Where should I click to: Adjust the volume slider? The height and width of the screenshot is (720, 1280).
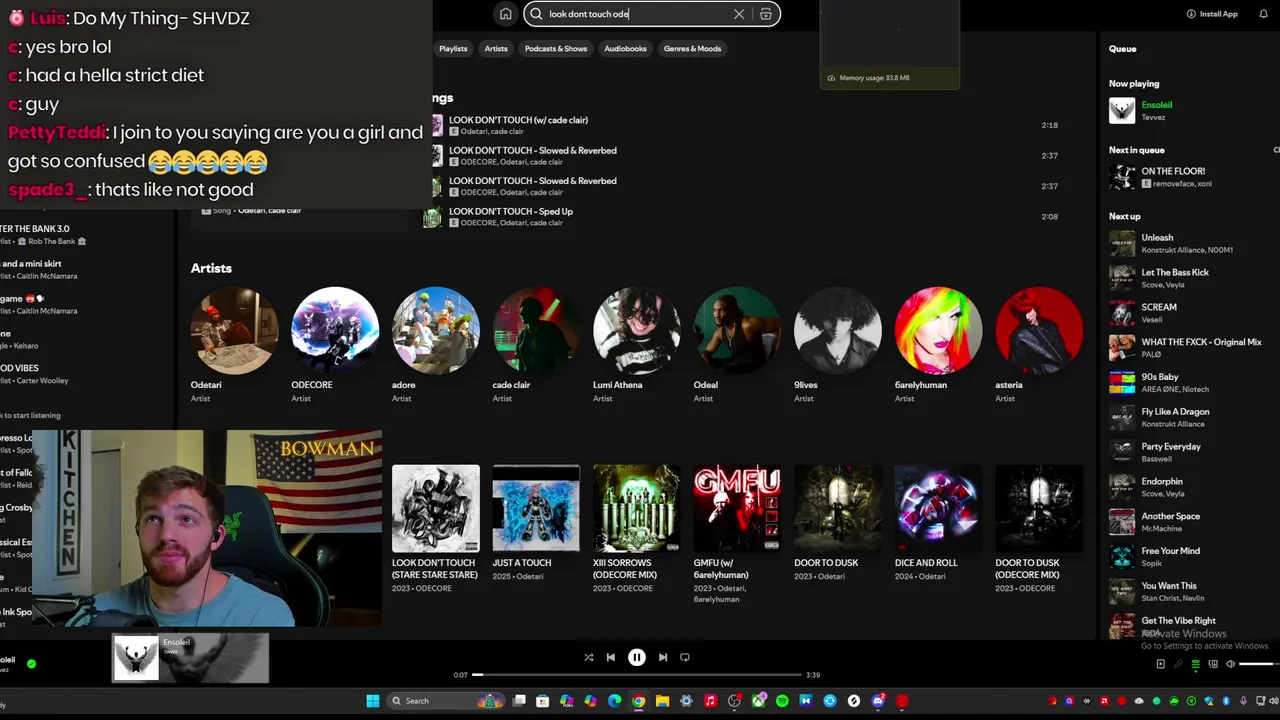pyautogui.click(x=1257, y=664)
